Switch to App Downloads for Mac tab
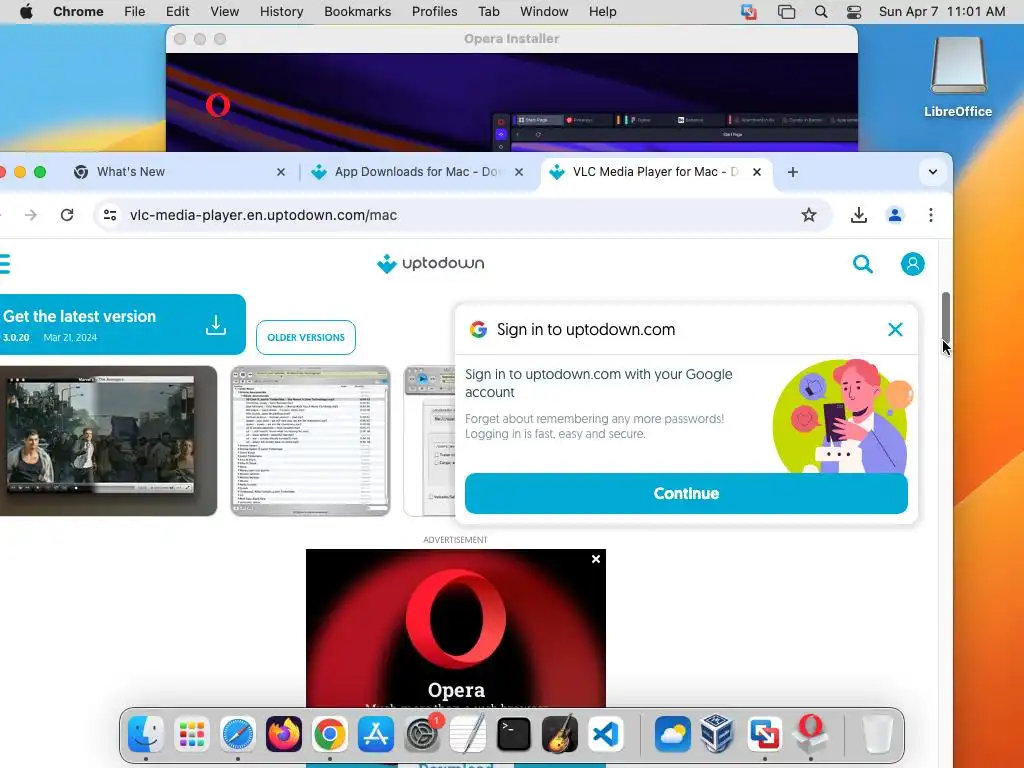 coord(418,172)
